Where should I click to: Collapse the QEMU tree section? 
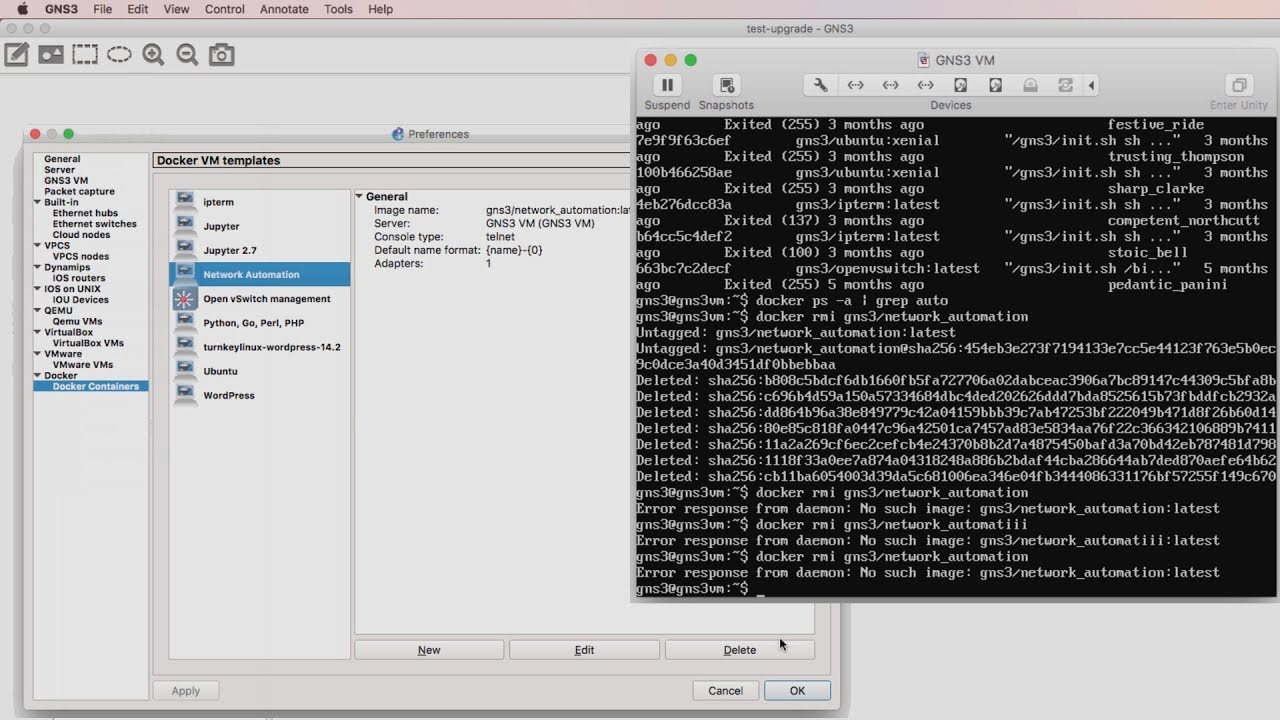pos(38,310)
